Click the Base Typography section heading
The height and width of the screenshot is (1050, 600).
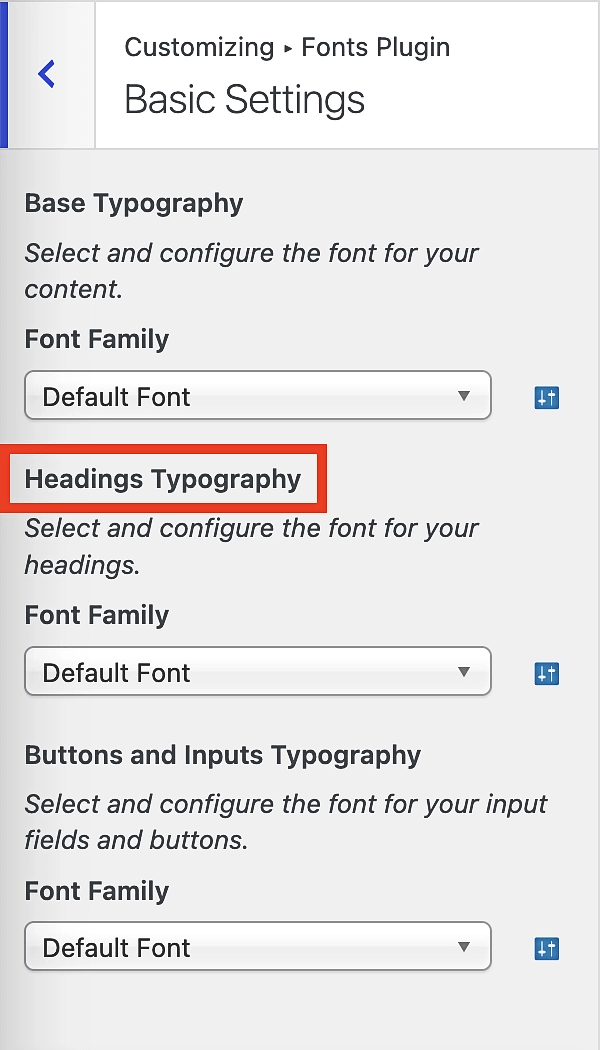click(134, 203)
